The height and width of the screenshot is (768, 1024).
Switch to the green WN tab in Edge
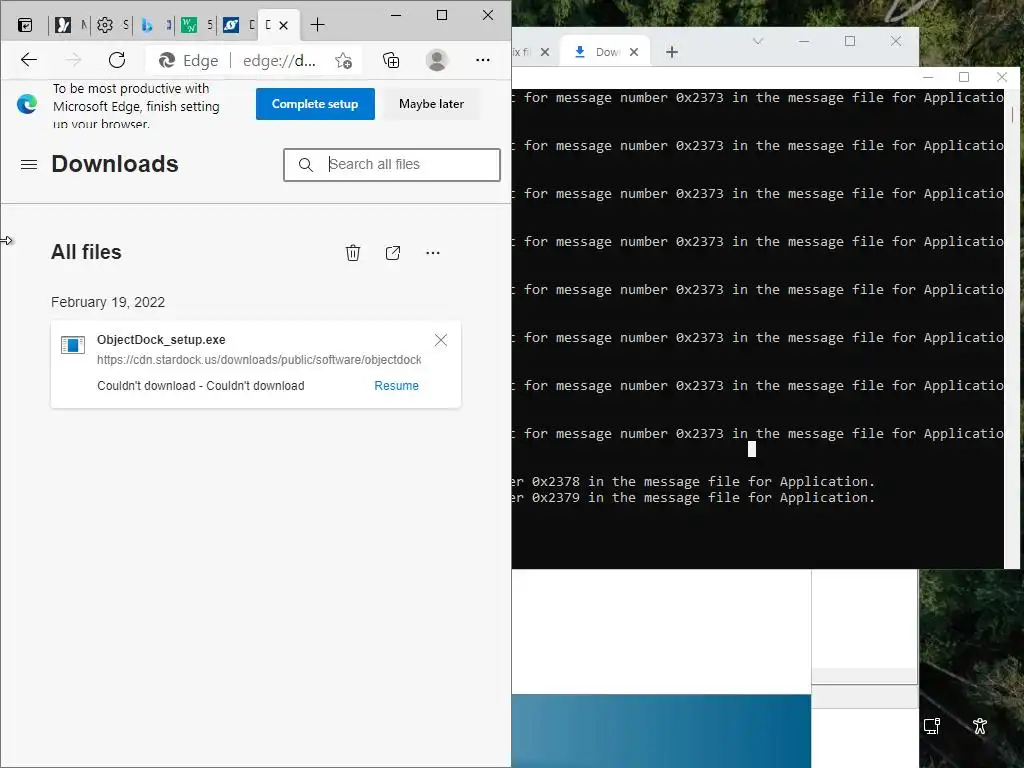coord(189,25)
